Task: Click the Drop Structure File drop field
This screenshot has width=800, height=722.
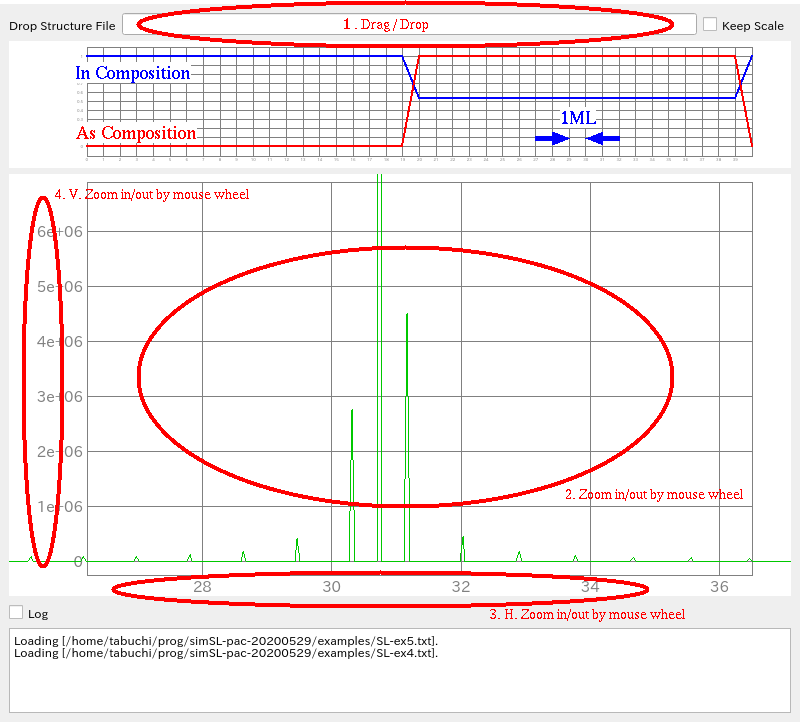Action: tap(408, 25)
